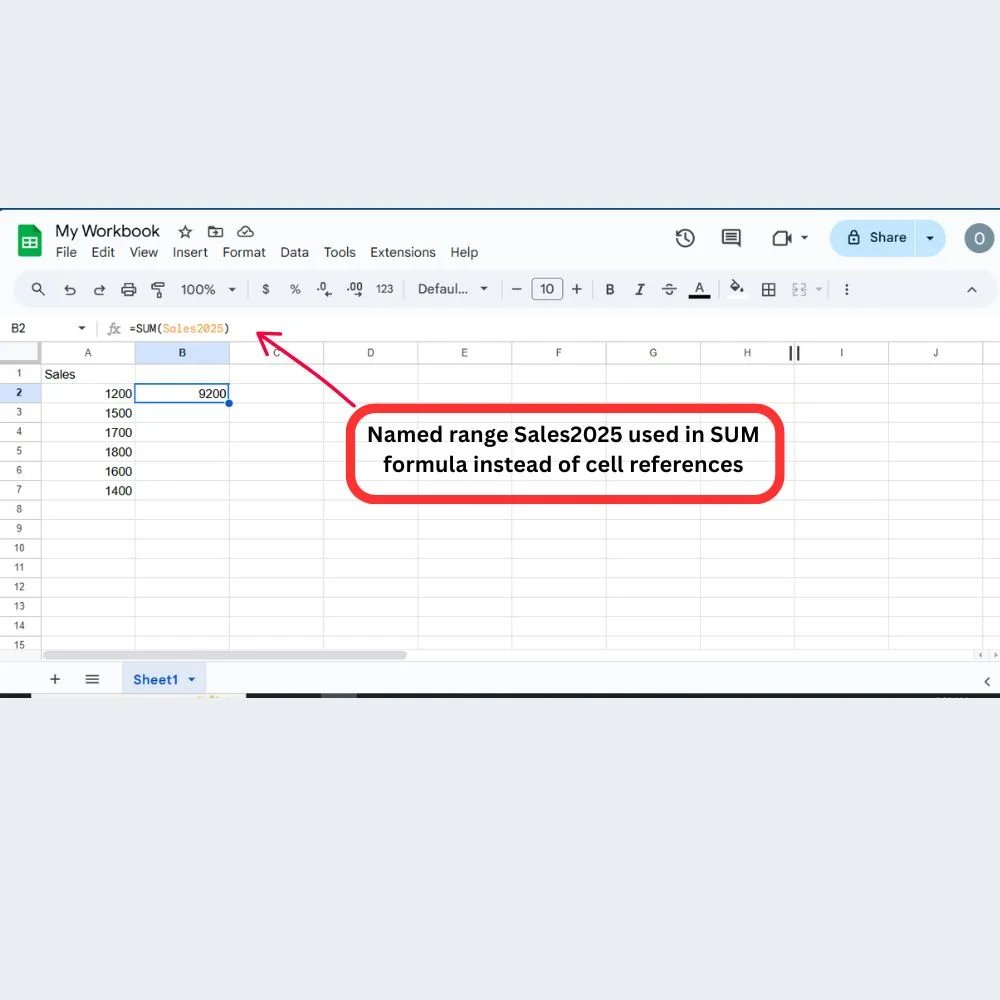The width and height of the screenshot is (1000, 1000).
Task: Select the cell with value 1800
Action: pyautogui.click(x=88, y=452)
